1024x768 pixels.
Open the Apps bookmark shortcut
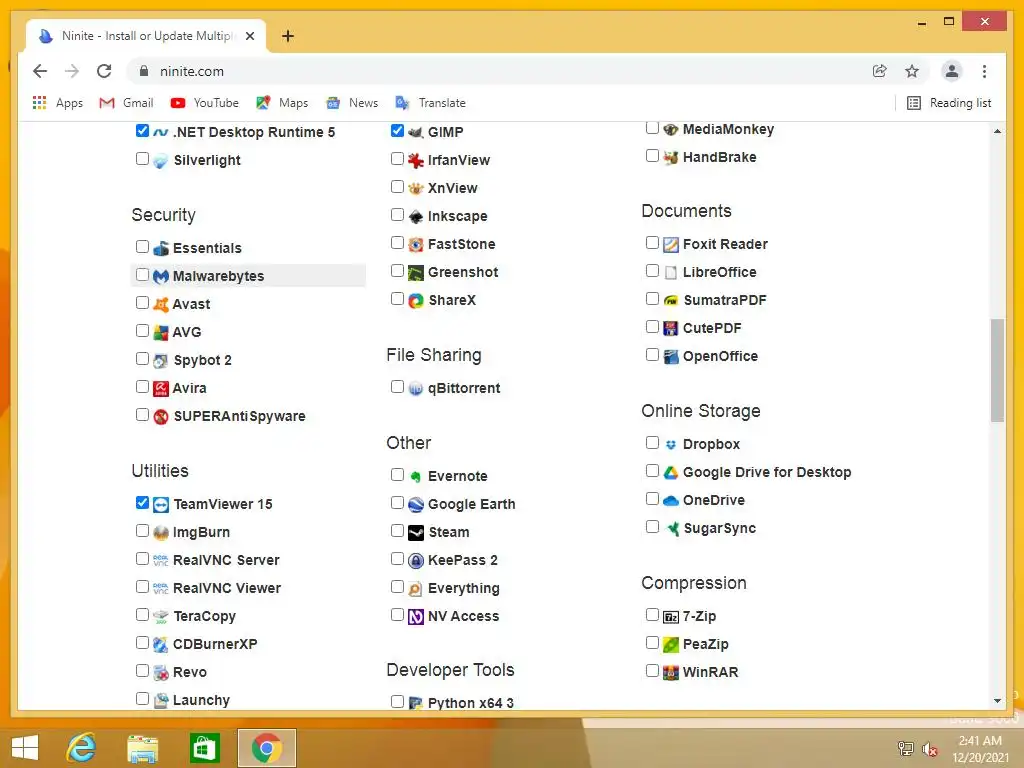[57, 103]
